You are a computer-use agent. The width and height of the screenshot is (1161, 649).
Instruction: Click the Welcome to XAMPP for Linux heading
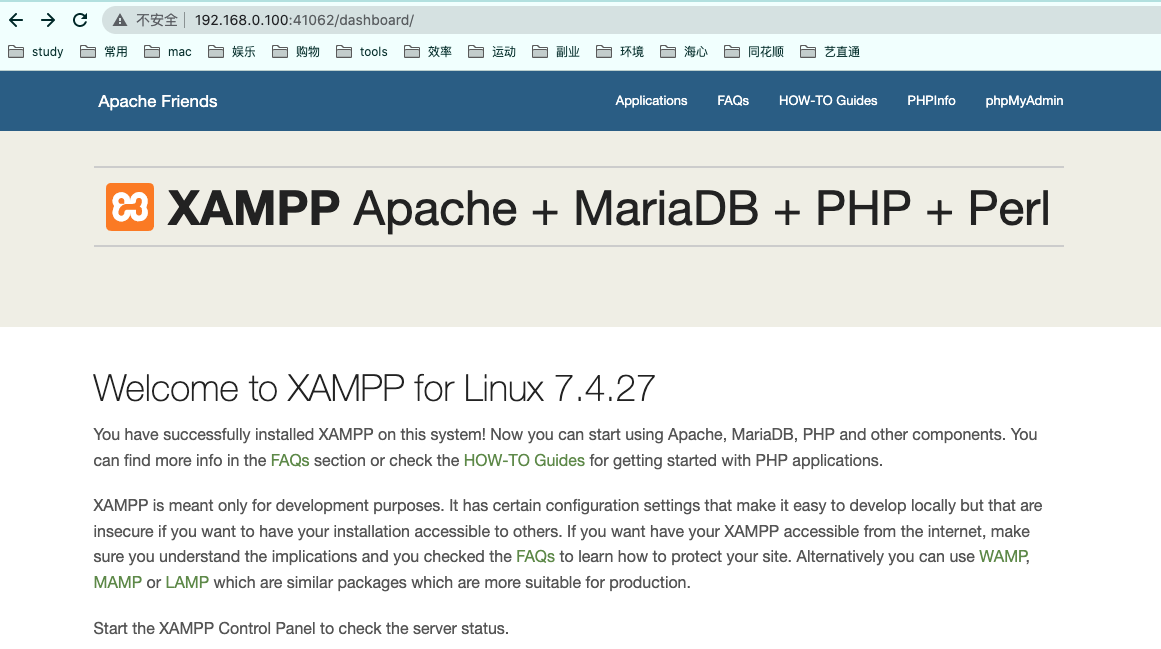[374, 389]
